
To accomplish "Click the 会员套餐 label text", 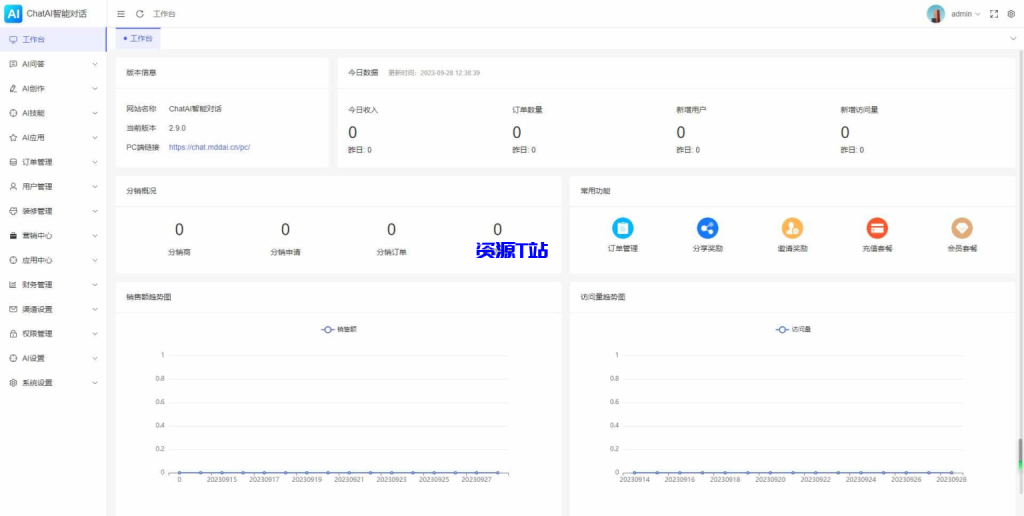I will (x=962, y=249).
